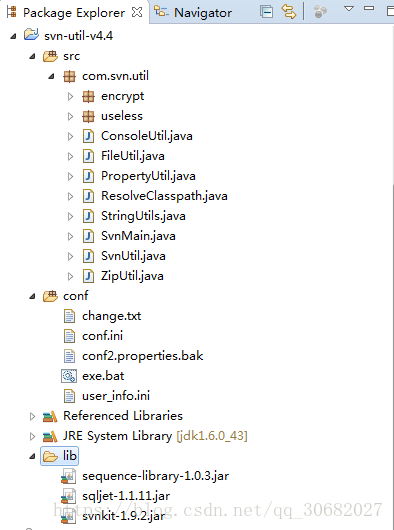
Task: Click the Navigator tab icon
Action: tap(161, 12)
